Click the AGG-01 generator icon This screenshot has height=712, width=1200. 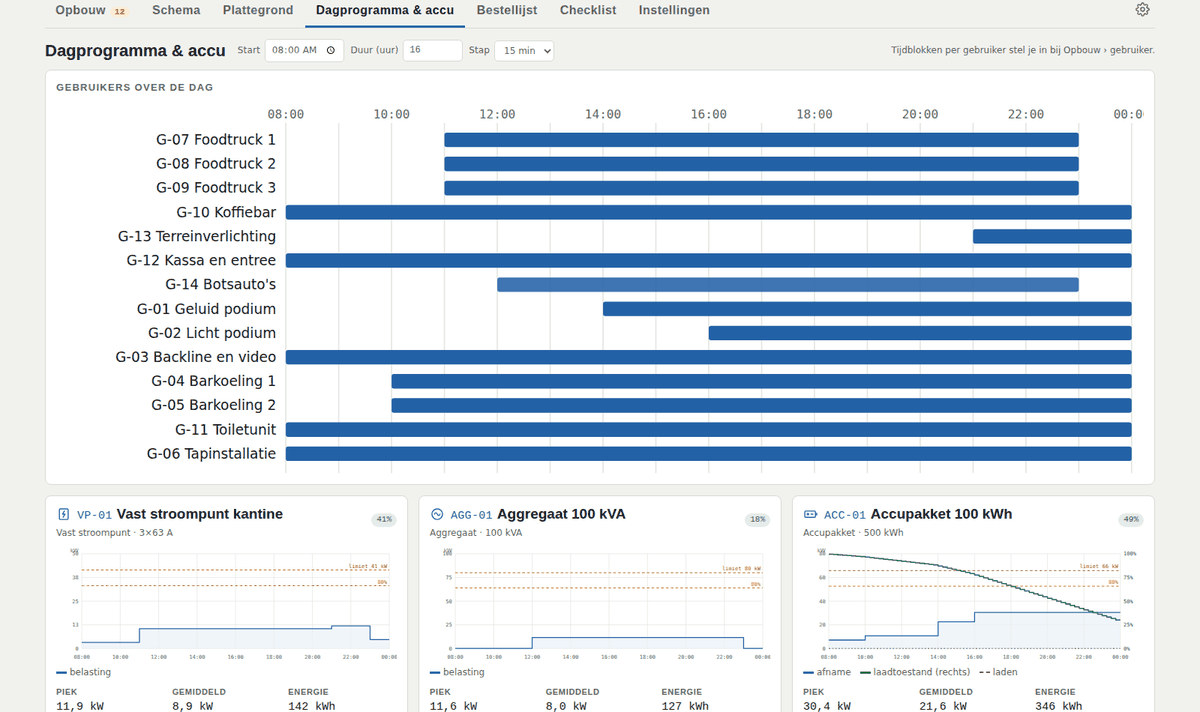pos(437,515)
